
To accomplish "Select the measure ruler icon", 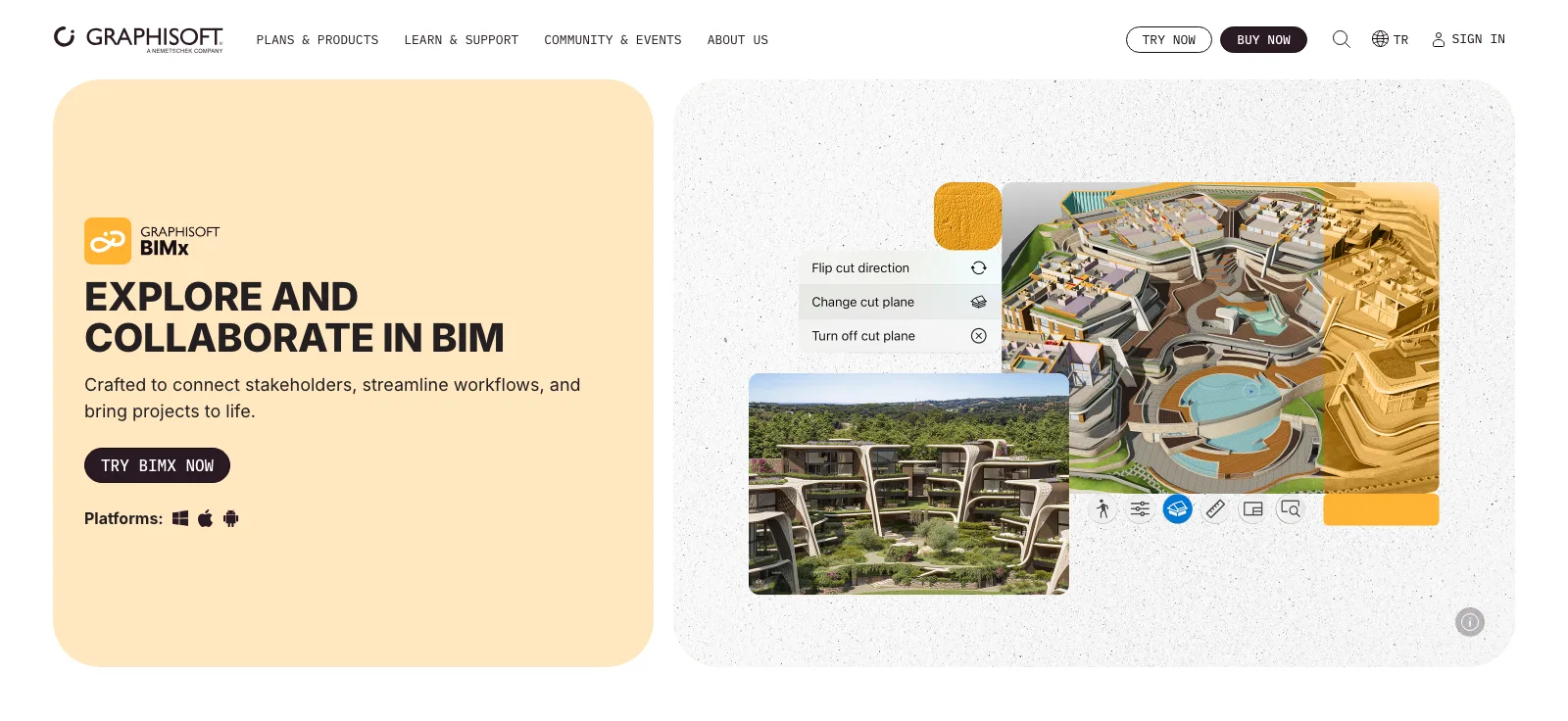I will pyautogui.click(x=1215, y=509).
